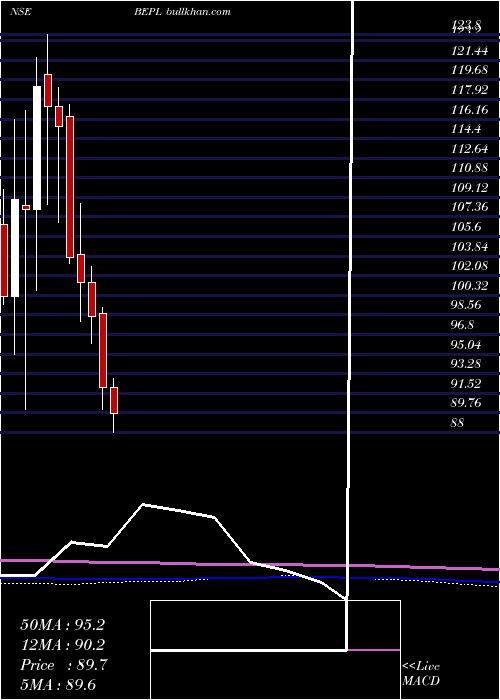This screenshot has width=500, height=700.
Task: Click the Price : 89.7 readout
Action: pos(62,665)
